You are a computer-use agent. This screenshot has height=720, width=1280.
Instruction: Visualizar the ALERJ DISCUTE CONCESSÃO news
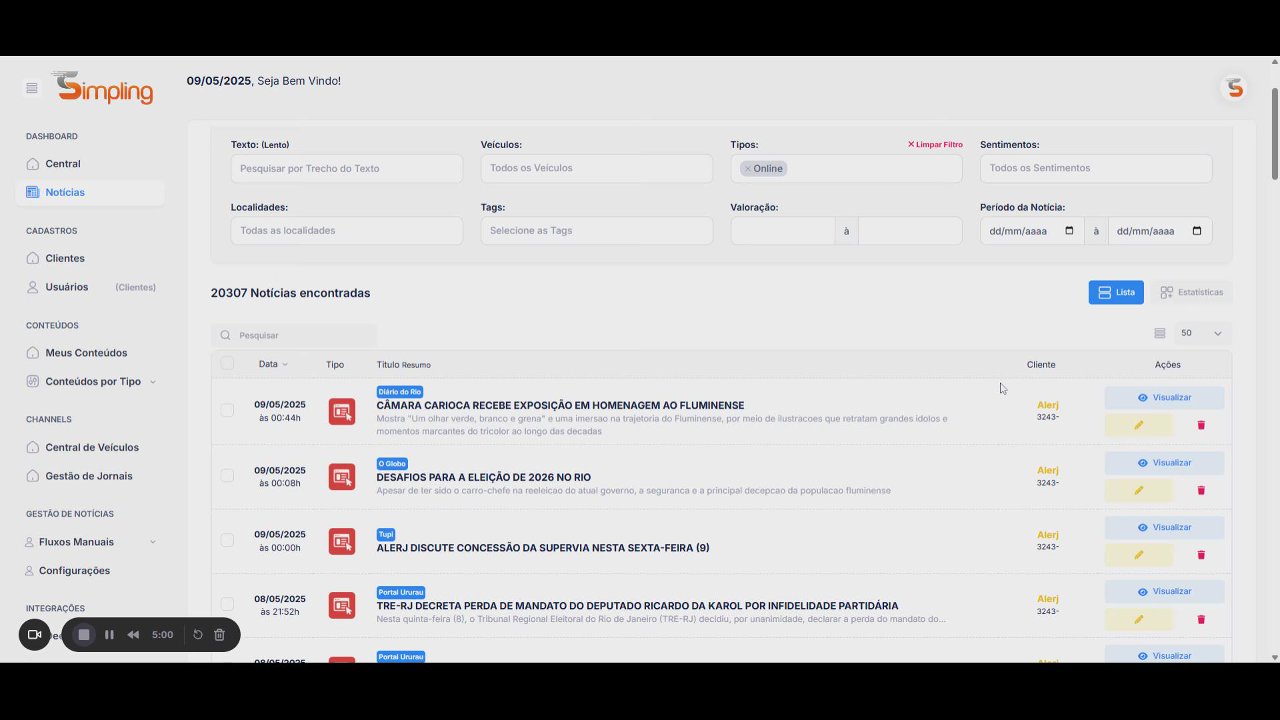coord(1164,527)
